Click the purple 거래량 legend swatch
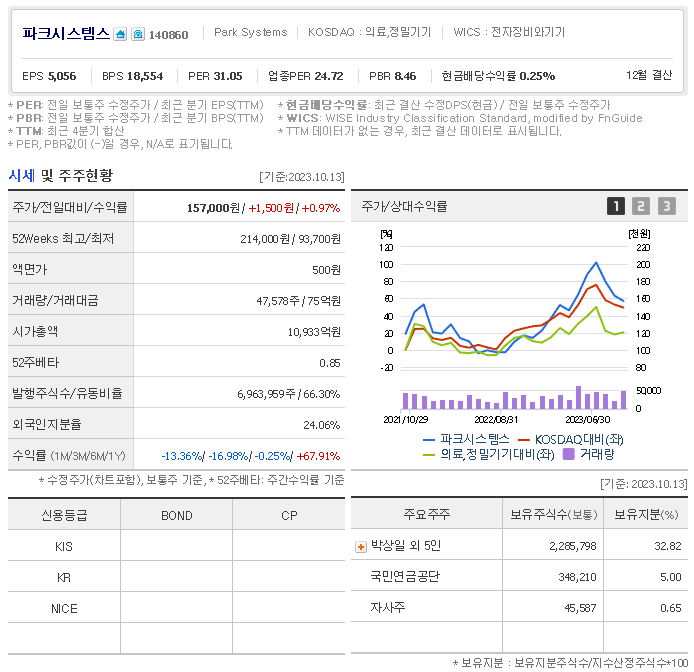Image resolution: width=694 pixels, height=672 pixels. pyautogui.click(x=568, y=454)
